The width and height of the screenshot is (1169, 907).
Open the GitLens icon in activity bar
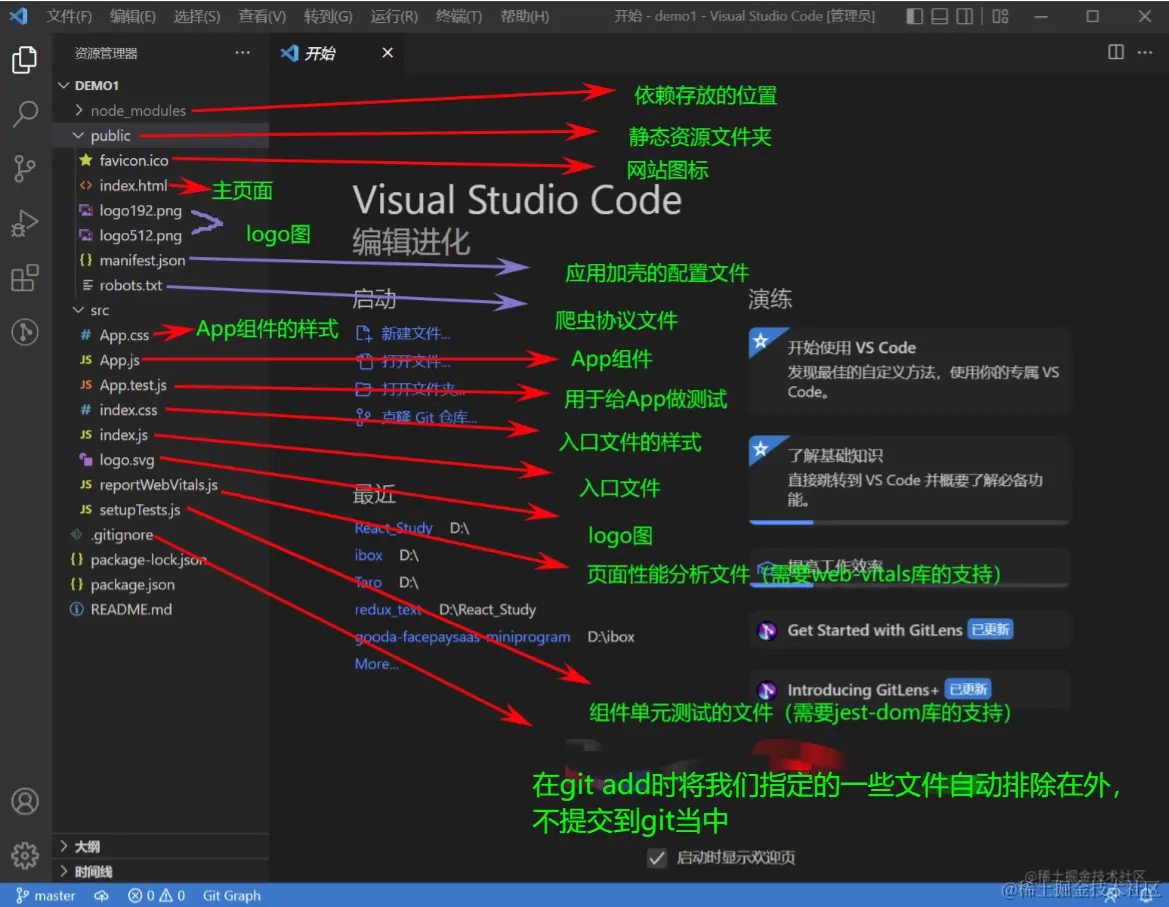[25, 332]
